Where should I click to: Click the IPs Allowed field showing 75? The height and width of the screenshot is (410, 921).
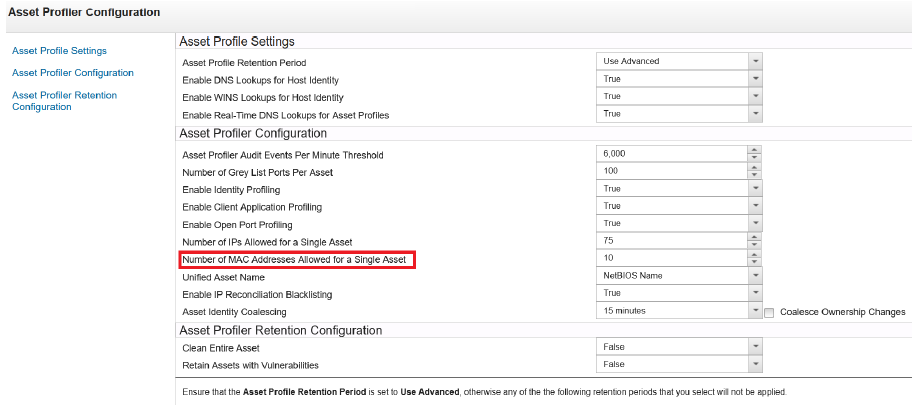pyautogui.click(x=672, y=241)
